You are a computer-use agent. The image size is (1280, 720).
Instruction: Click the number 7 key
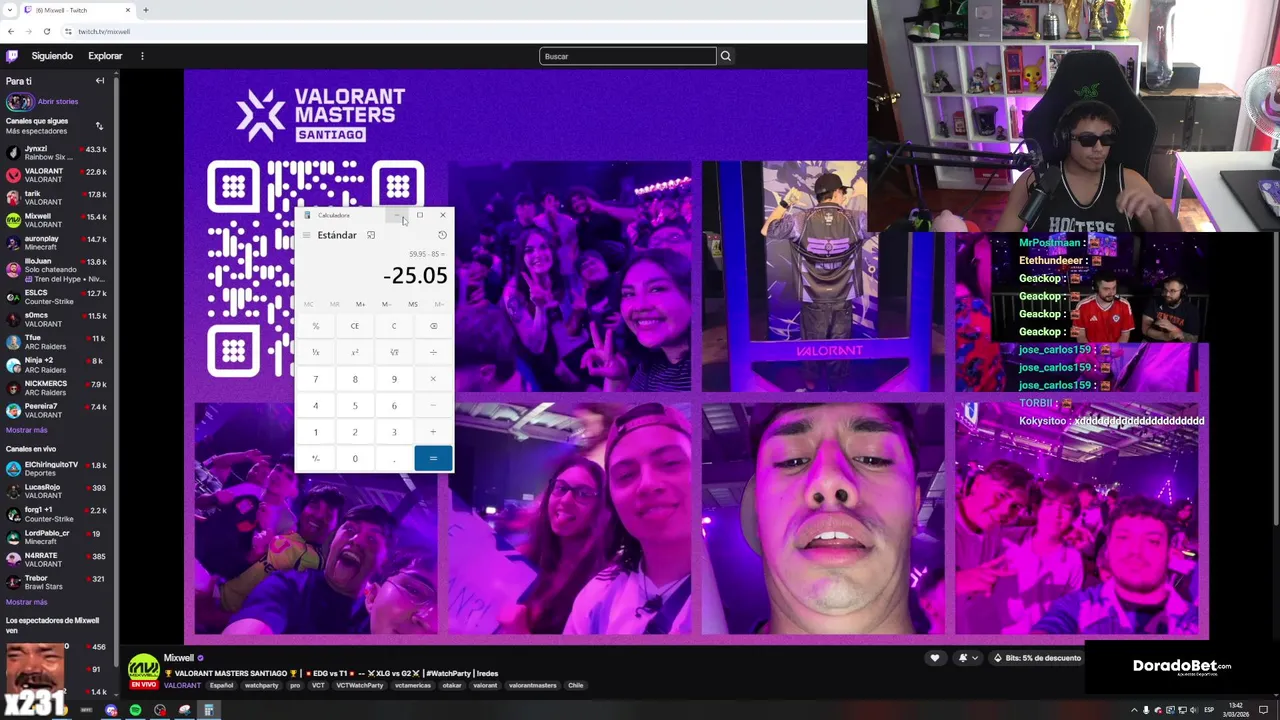[316, 379]
